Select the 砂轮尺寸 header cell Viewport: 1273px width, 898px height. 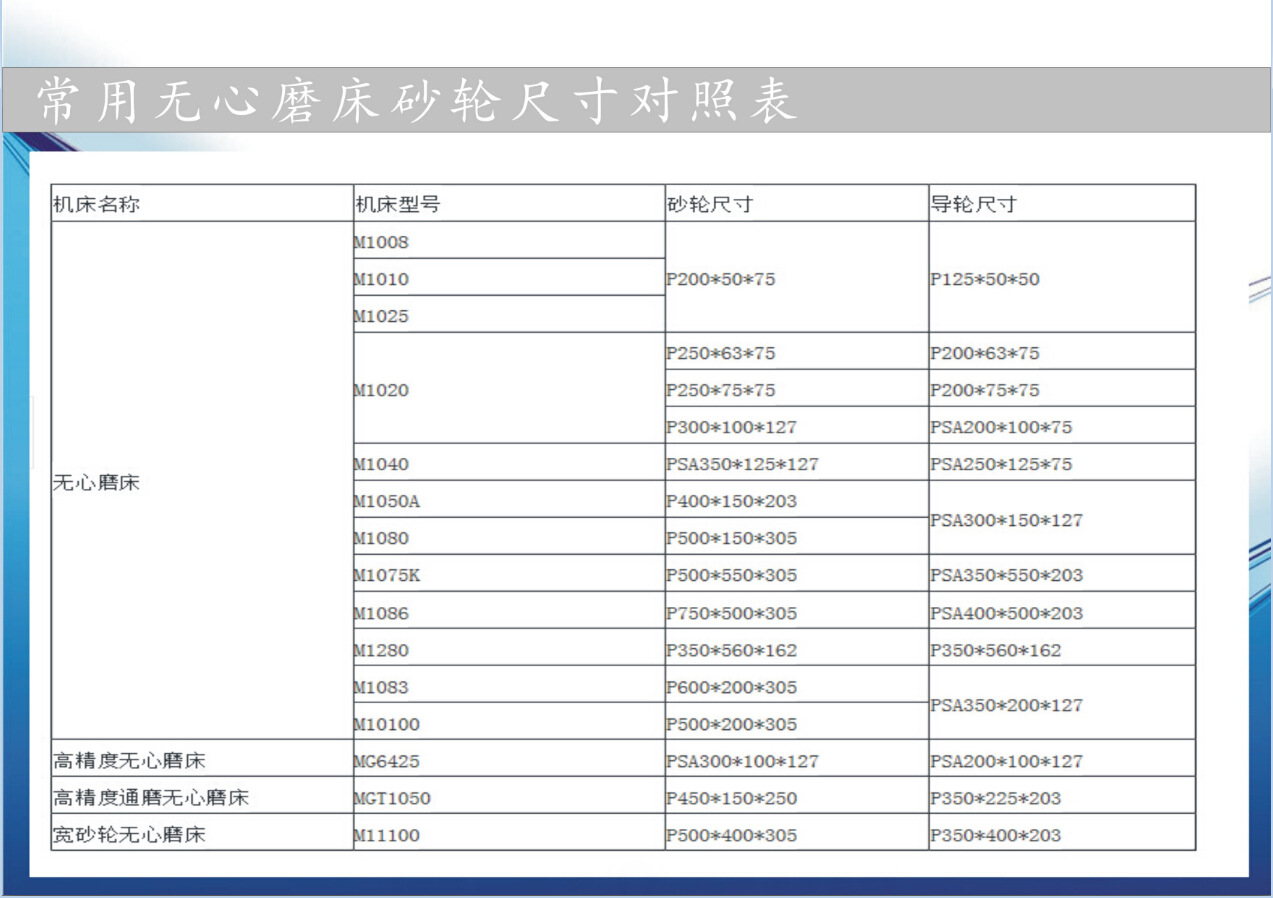tap(797, 203)
